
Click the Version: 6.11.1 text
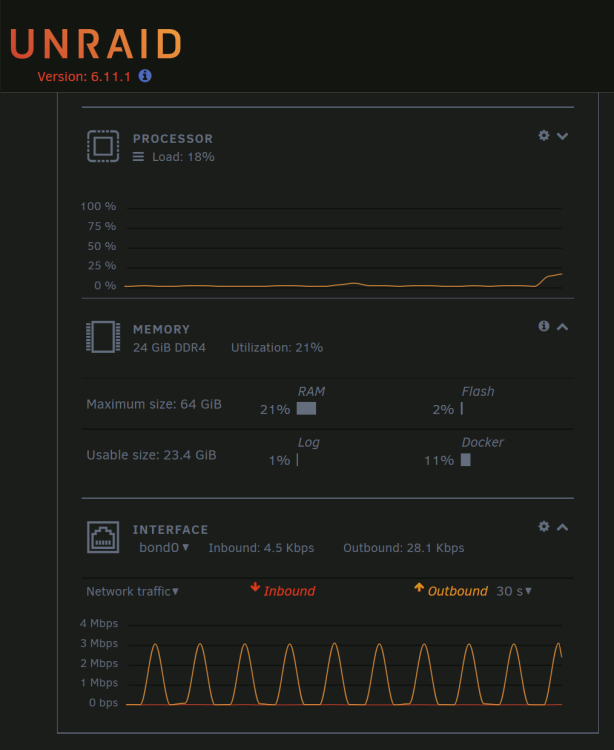tap(84, 77)
